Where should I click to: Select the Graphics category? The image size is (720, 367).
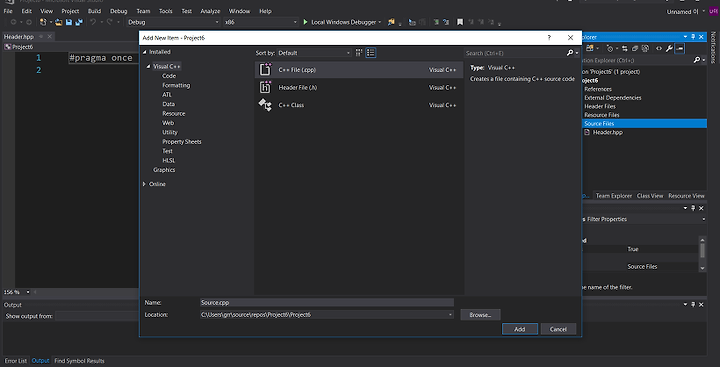pos(164,169)
